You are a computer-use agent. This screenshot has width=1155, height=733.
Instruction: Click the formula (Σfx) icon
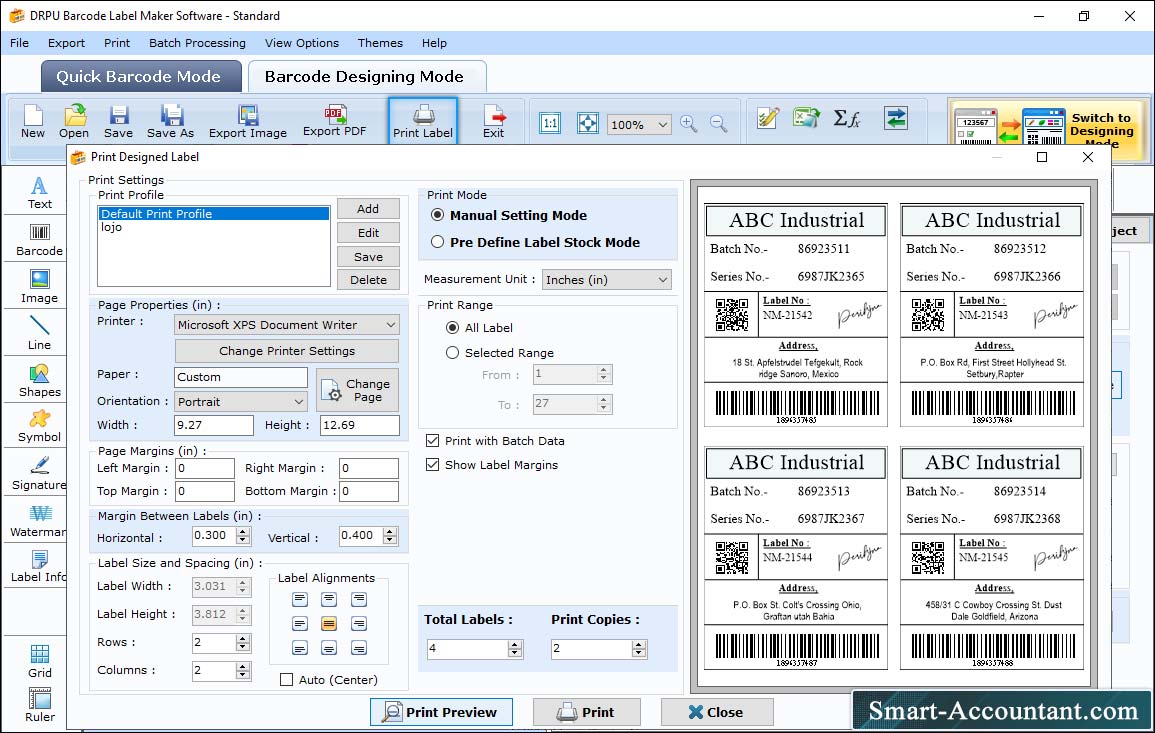point(846,118)
